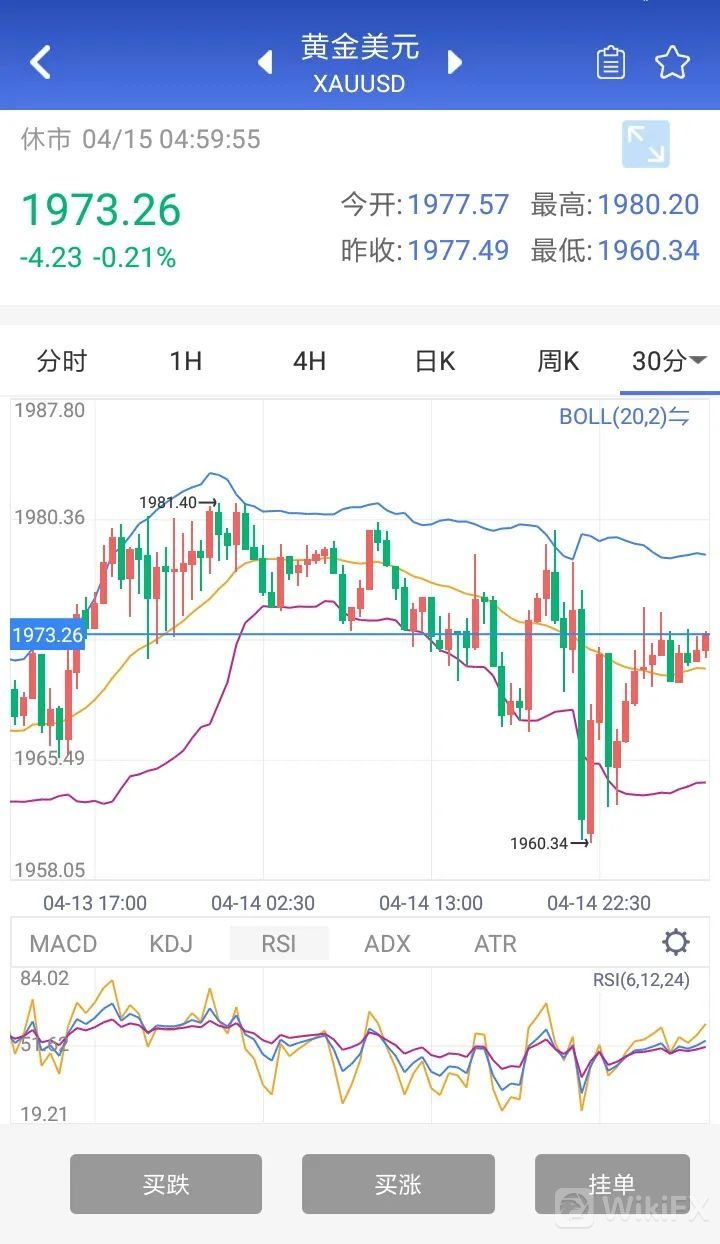720x1244 pixels.
Task: Open the clipboard notes icon
Action: pyautogui.click(x=610, y=63)
